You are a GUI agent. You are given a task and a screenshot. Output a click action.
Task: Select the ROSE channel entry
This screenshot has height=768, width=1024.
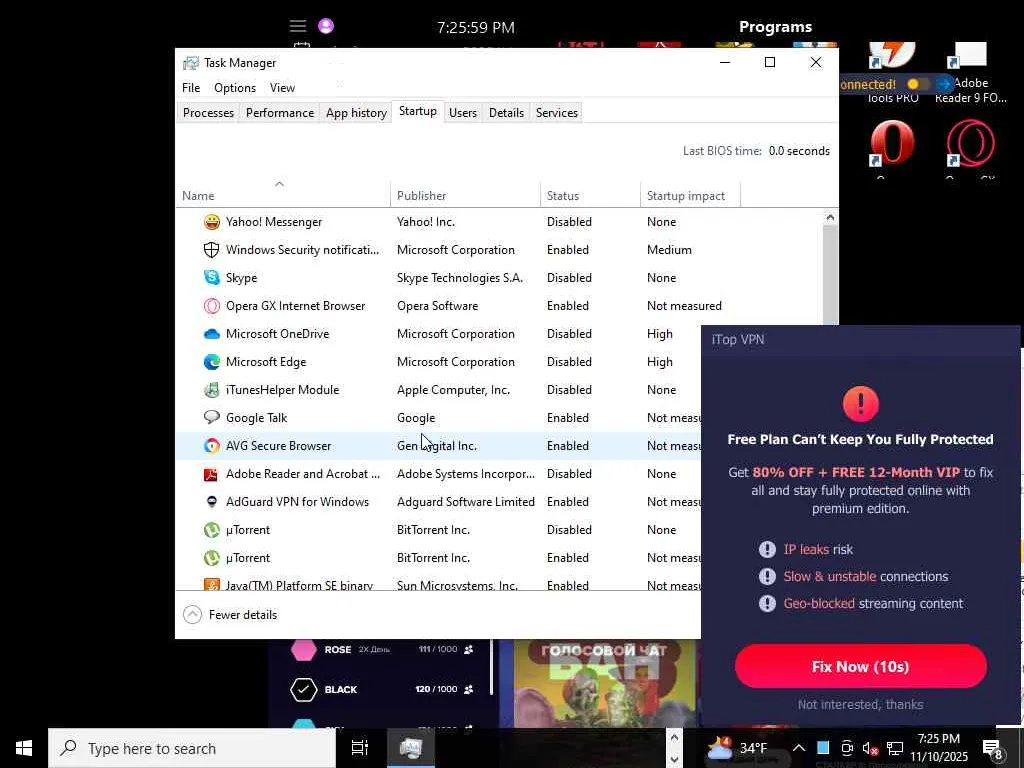[x=383, y=650]
